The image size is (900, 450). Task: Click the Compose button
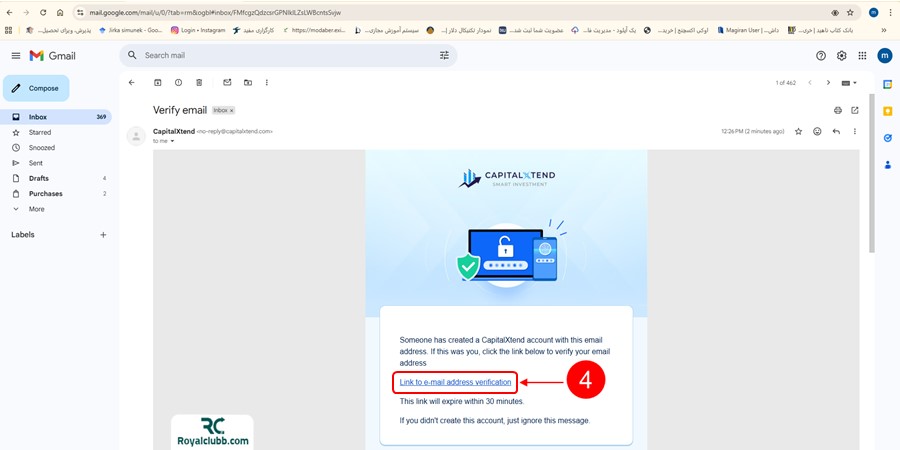point(36,88)
